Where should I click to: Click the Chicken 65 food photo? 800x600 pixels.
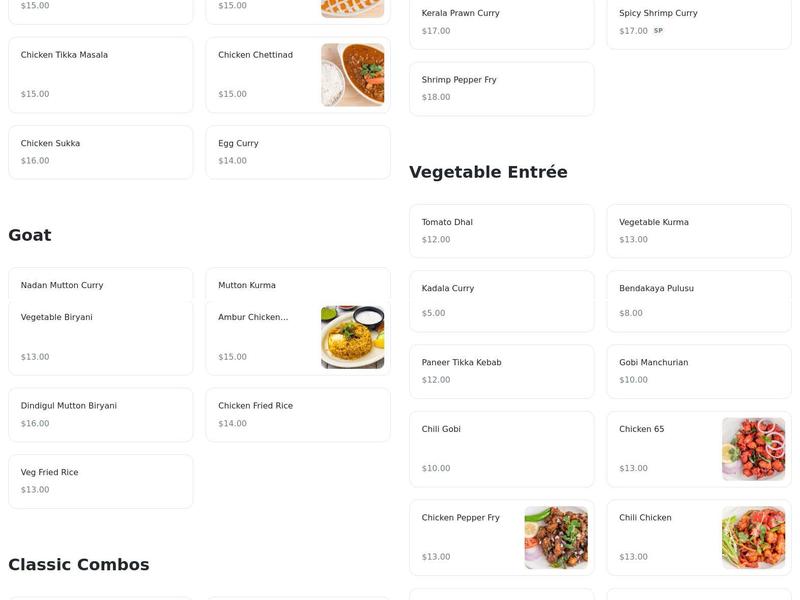pos(754,448)
